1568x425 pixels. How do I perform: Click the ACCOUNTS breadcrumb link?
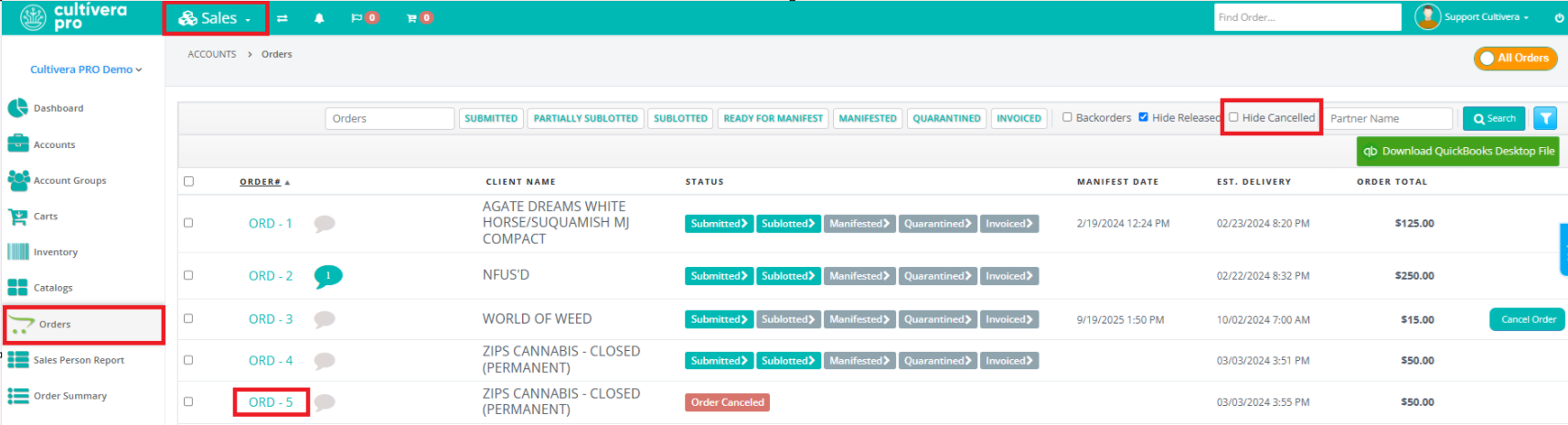[x=212, y=54]
